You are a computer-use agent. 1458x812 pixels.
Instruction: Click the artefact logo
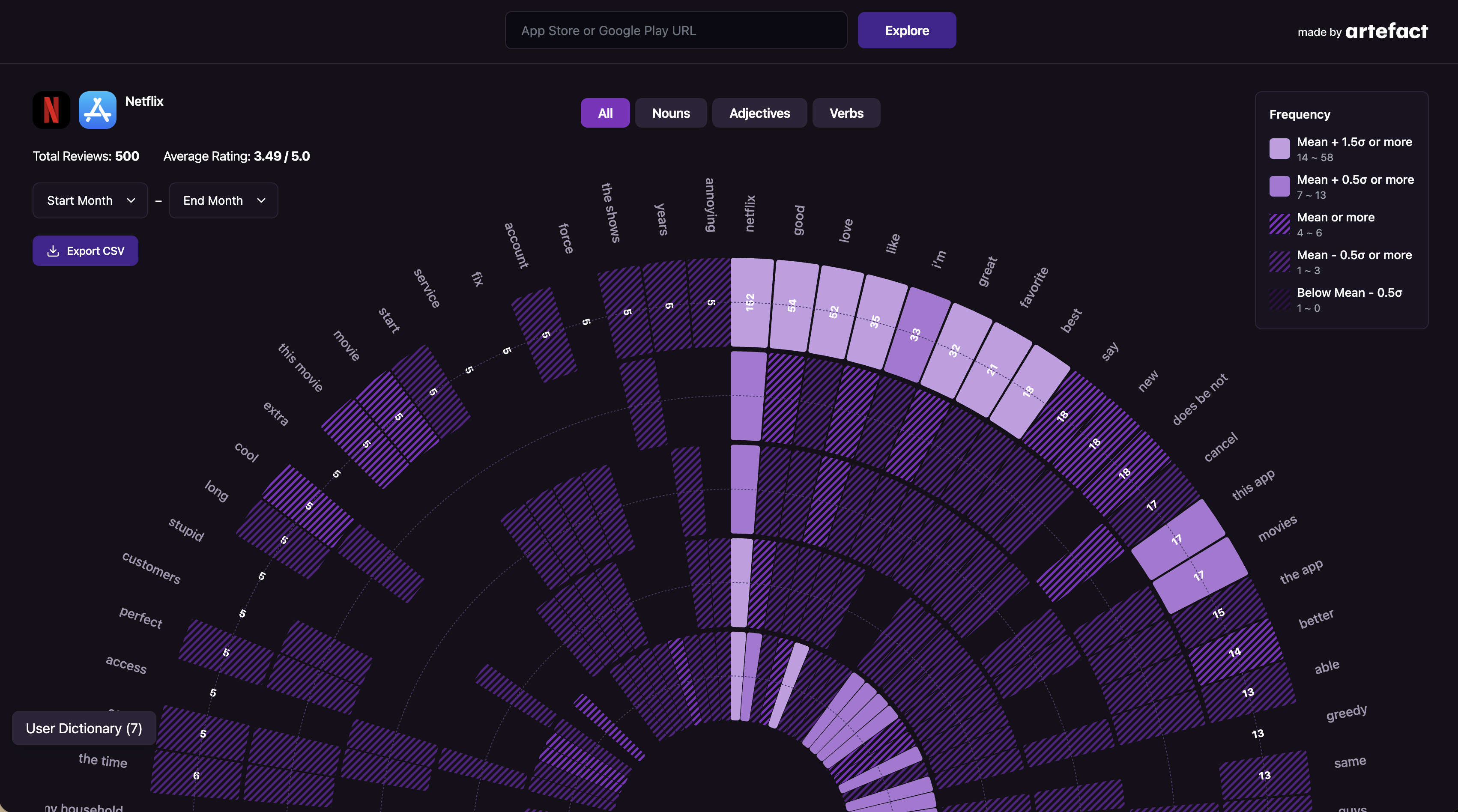pyautogui.click(x=1386, y=31)
